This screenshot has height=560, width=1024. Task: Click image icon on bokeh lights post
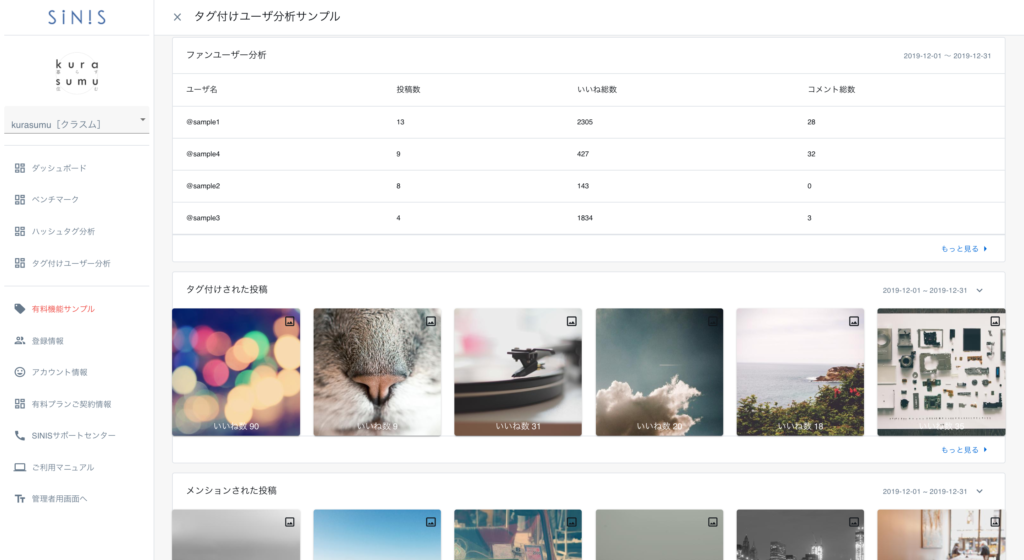pyautogui.click(x=289, y=321)
